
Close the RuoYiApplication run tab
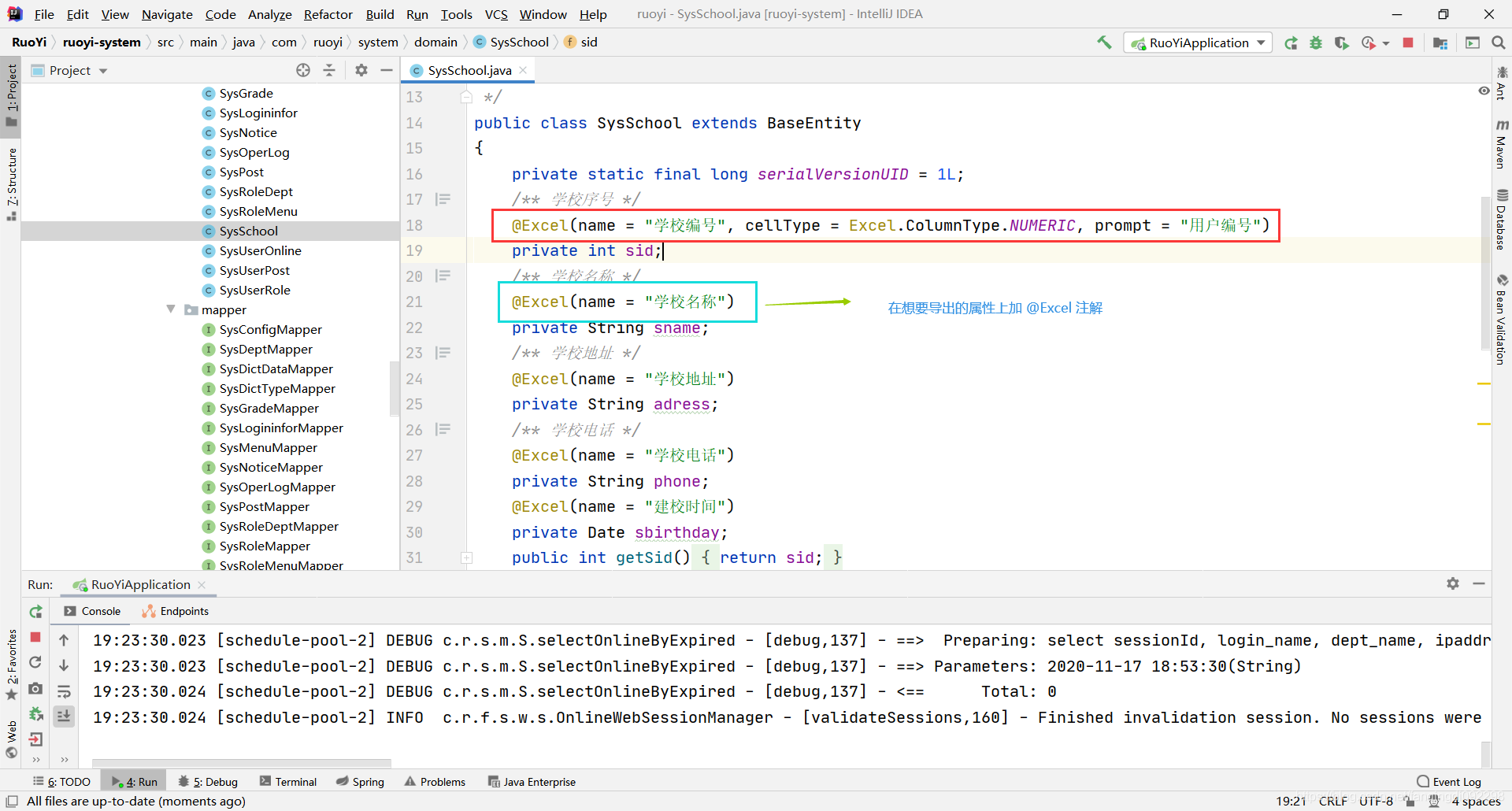[x=202, y=584]
